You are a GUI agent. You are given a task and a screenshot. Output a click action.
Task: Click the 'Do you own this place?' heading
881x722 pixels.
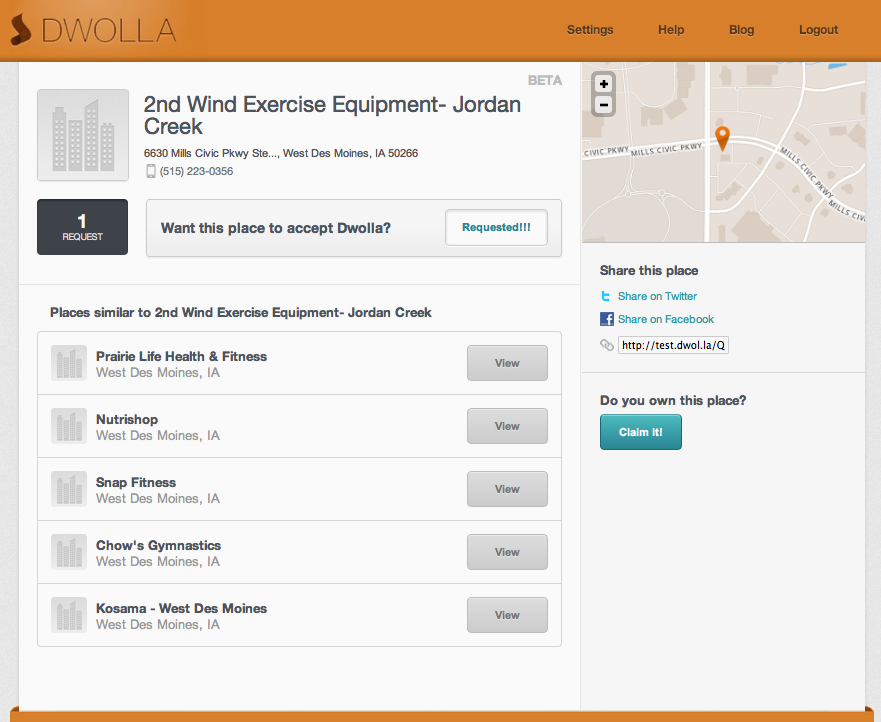[x=673, y=400]
